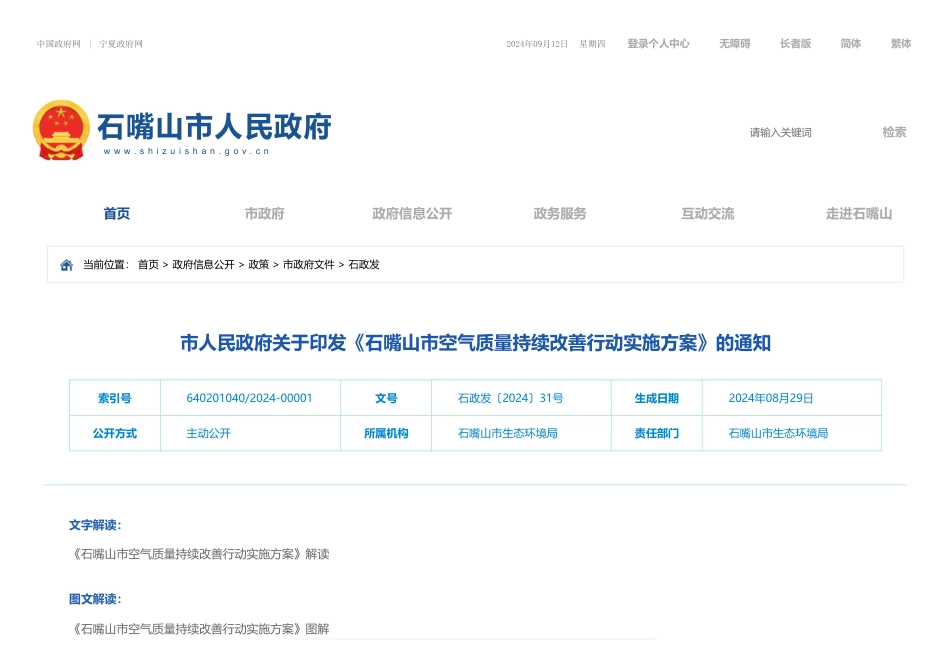Select the 政府信息公开 menu item

point(412,214)
